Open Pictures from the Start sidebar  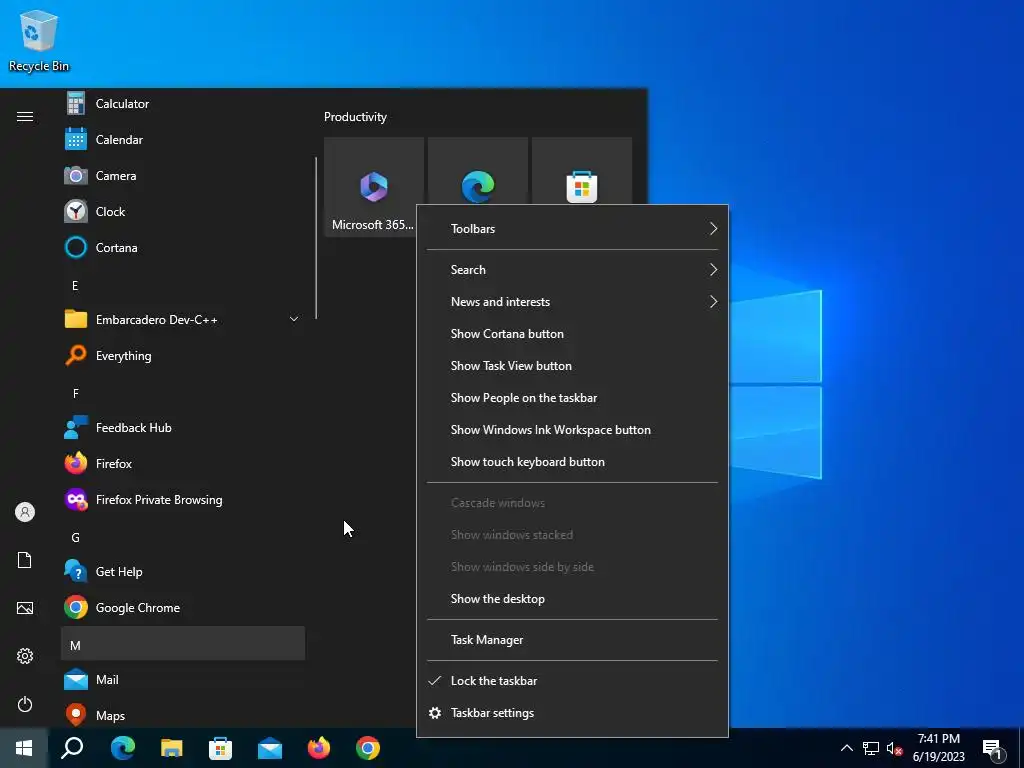[25, 608]
